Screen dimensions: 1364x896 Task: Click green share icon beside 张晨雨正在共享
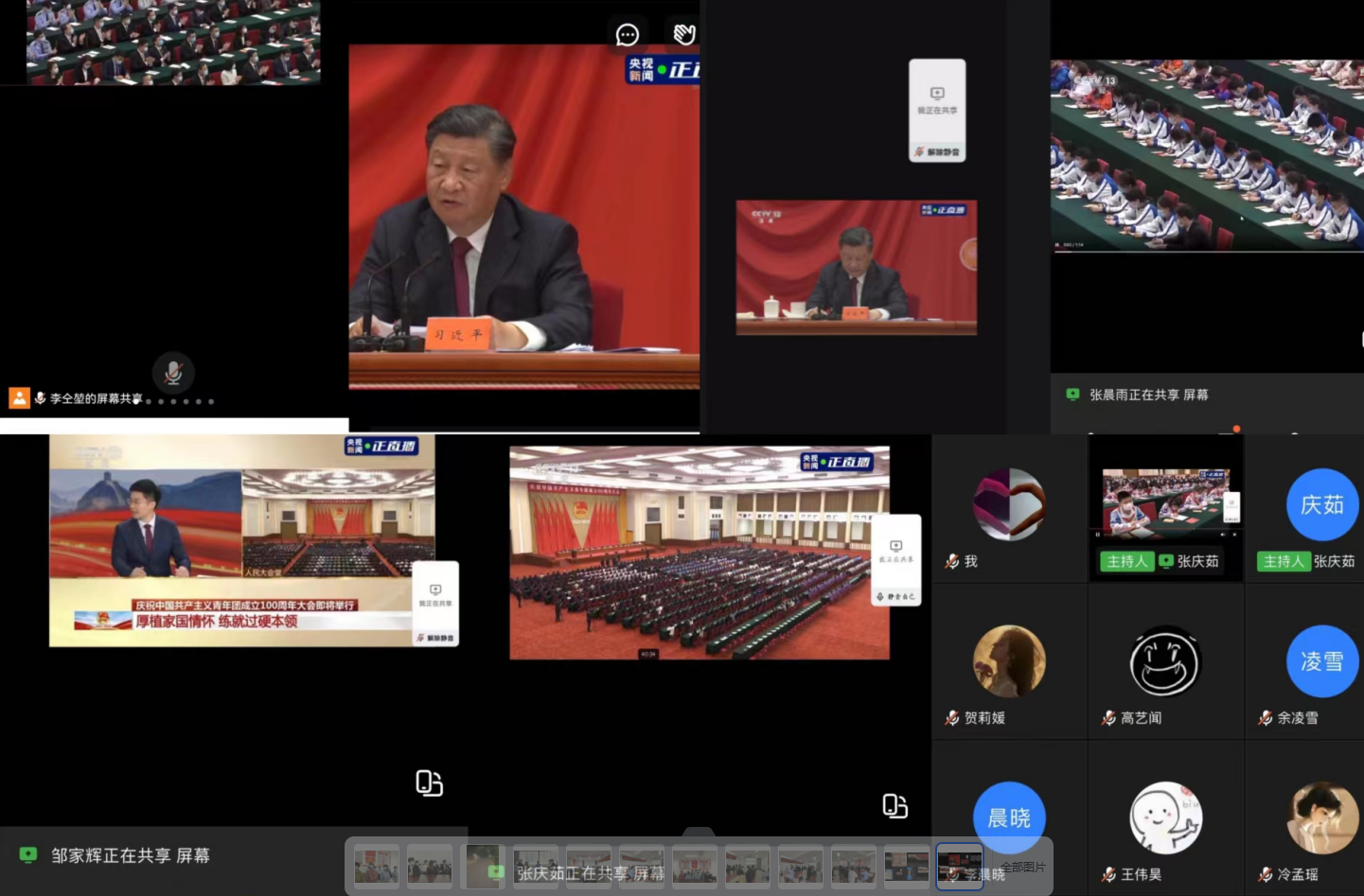(x=1072, y=395)
